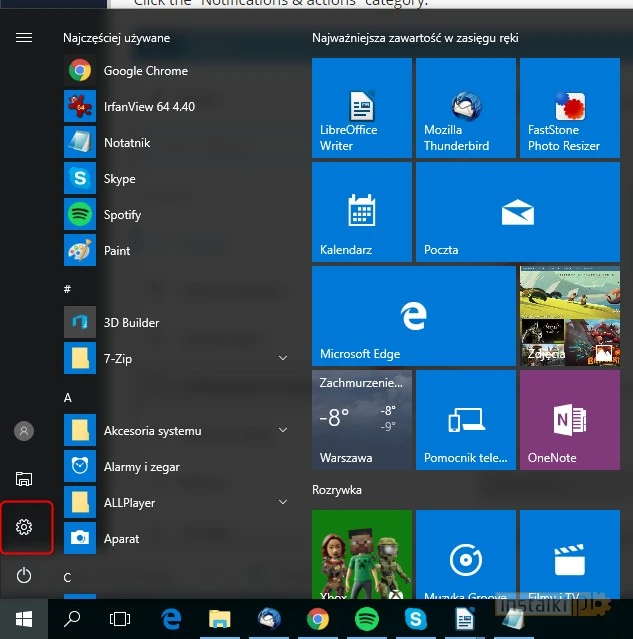This screenshot has width=633, height=639.
Task: Expand Akcesoria systemu folder
Action: pyautogui.click(x=283, y=431)
